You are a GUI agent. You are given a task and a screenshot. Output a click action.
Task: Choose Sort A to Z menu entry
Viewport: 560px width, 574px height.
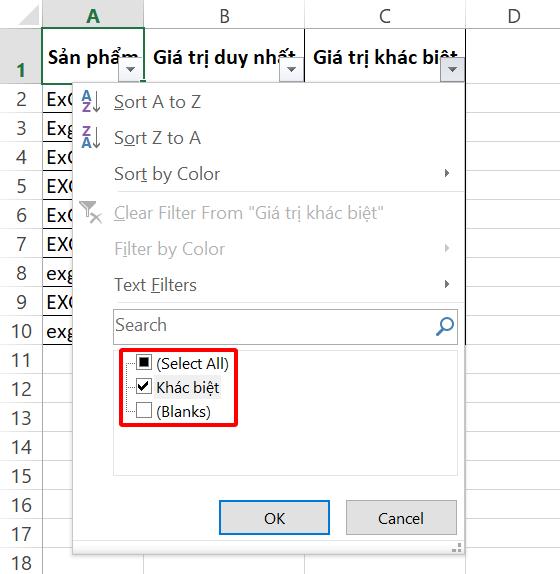coord(269,102)
